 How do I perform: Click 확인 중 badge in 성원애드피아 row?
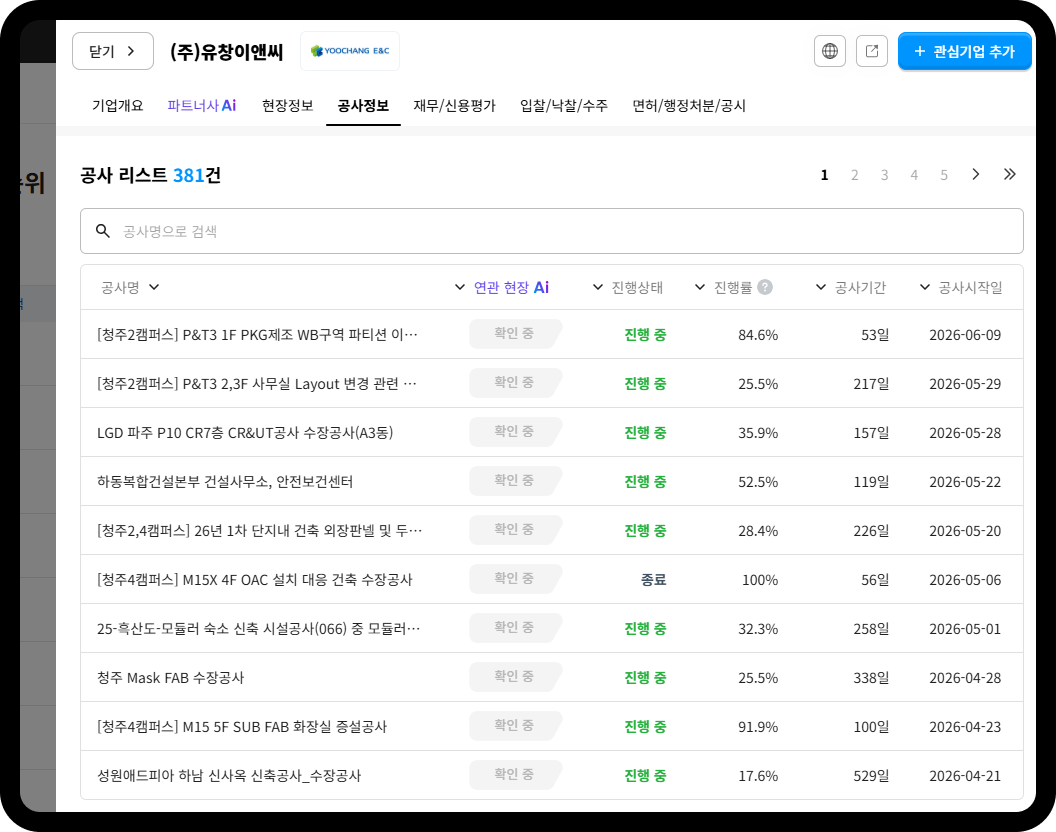pos(515,775)
